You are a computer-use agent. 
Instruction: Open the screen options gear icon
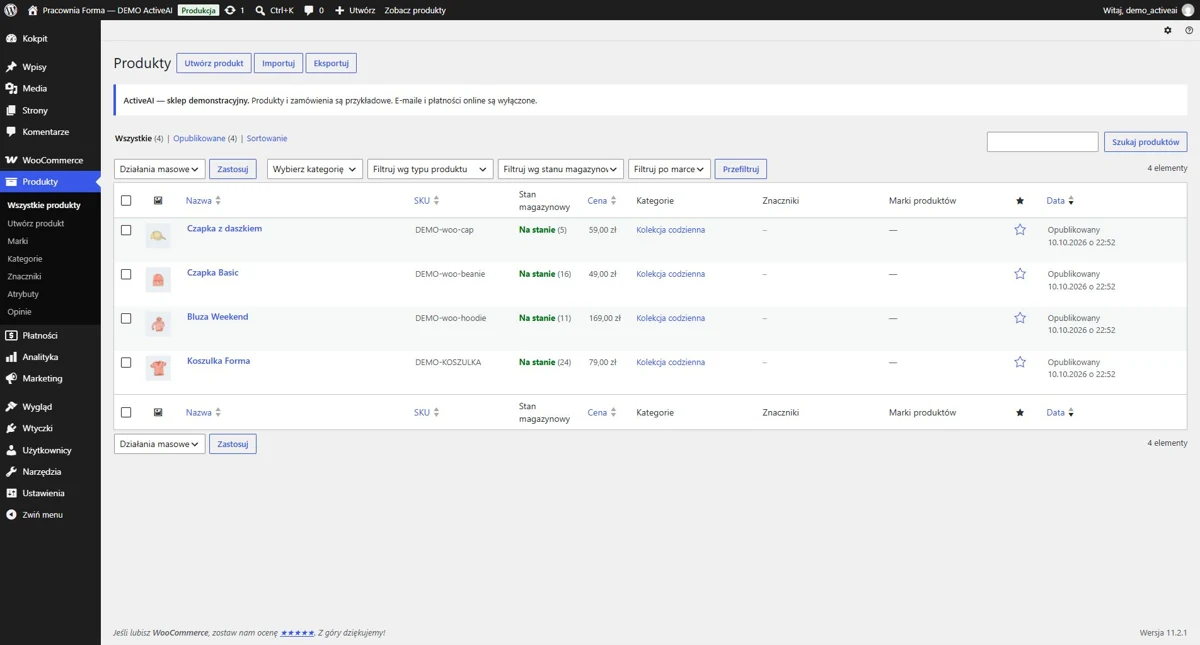point(1168,31)
